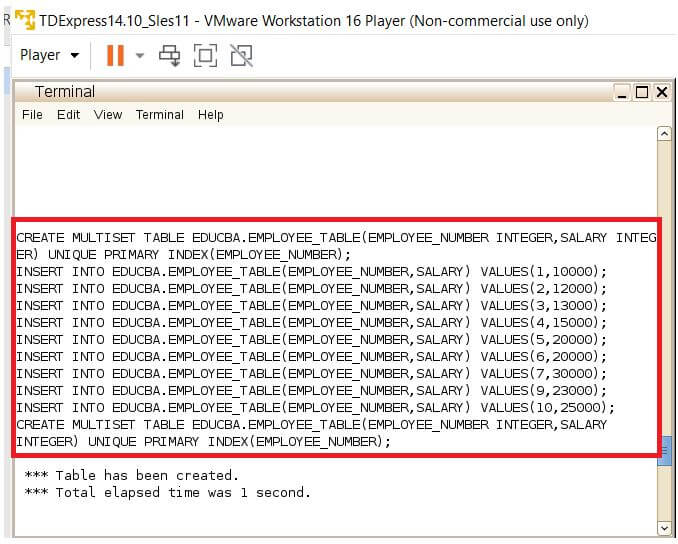Expand the power options arrow beside pause
678x544 pixels.
click(140, 55)
